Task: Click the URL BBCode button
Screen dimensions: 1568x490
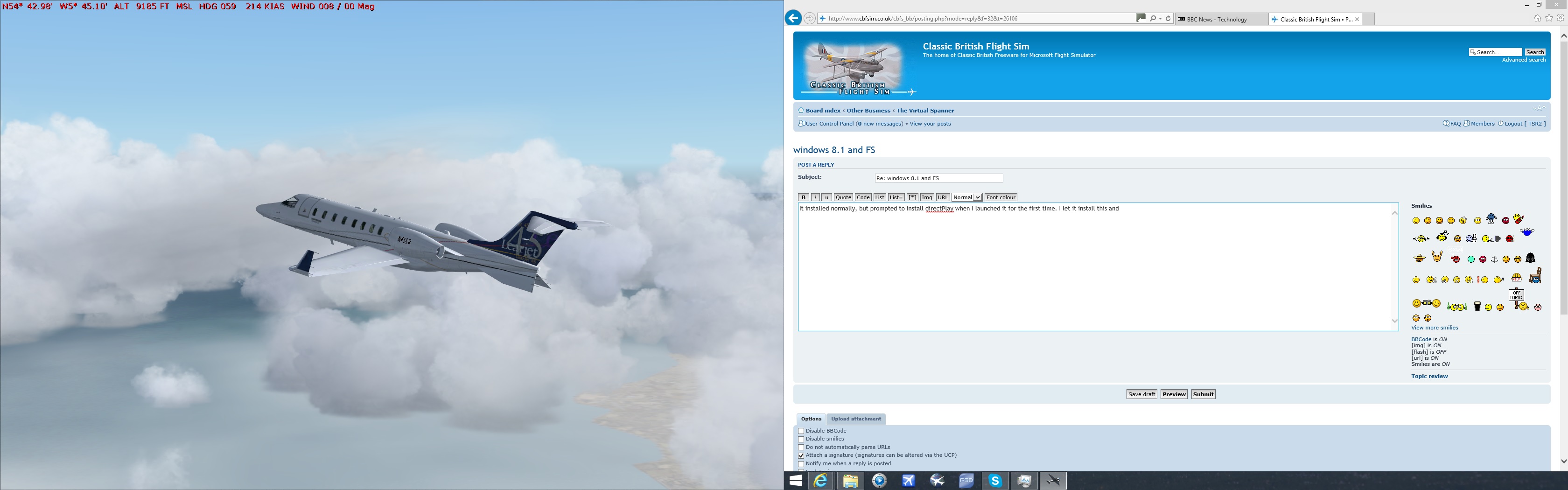Action: pyautogui.click(x=943, y=197)
